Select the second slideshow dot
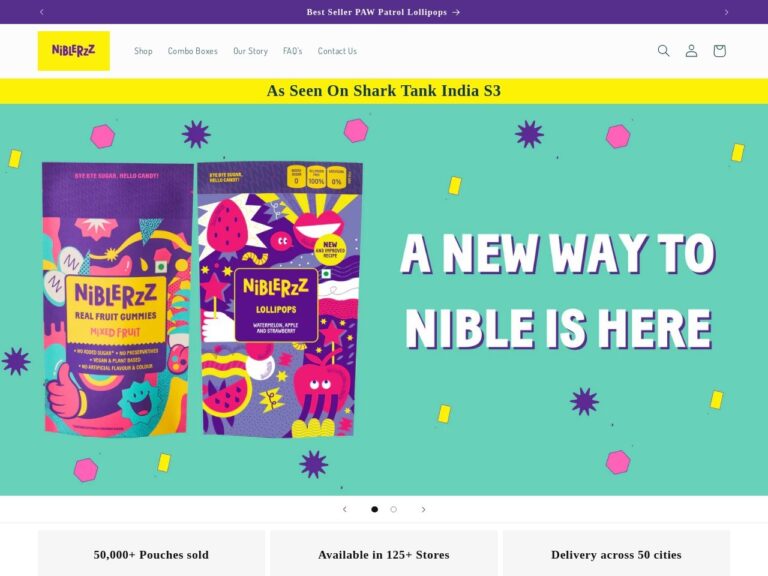Viewport: 768px width, 576px height. [393, 509]
